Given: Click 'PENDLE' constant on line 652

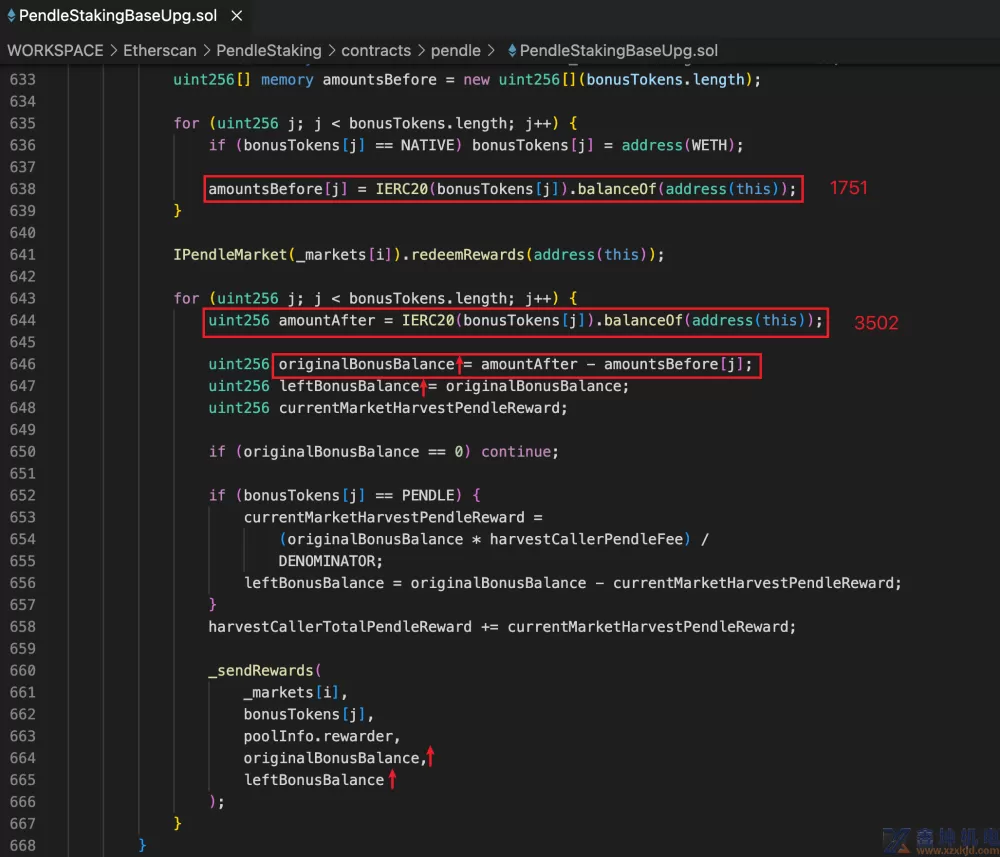Looking at the screenshot, I should pos(427,495).
